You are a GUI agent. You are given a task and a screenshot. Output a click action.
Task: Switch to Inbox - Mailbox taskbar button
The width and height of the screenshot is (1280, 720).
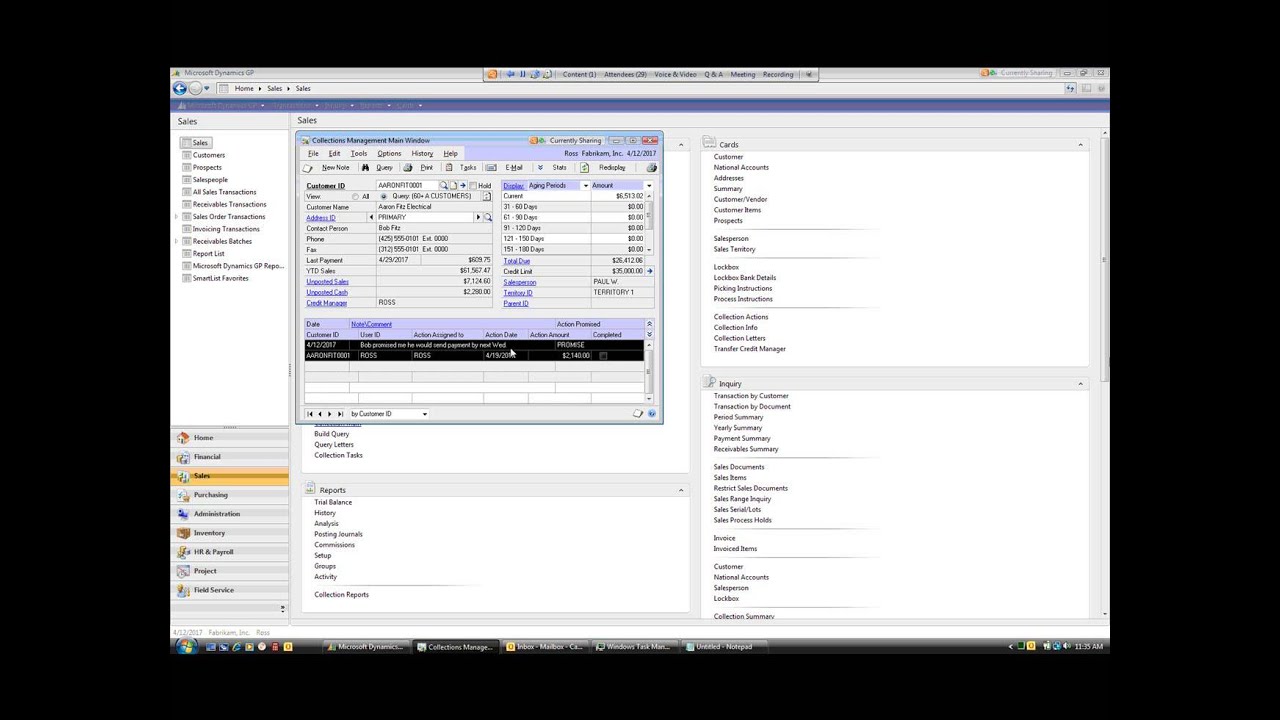coord(546,647)
